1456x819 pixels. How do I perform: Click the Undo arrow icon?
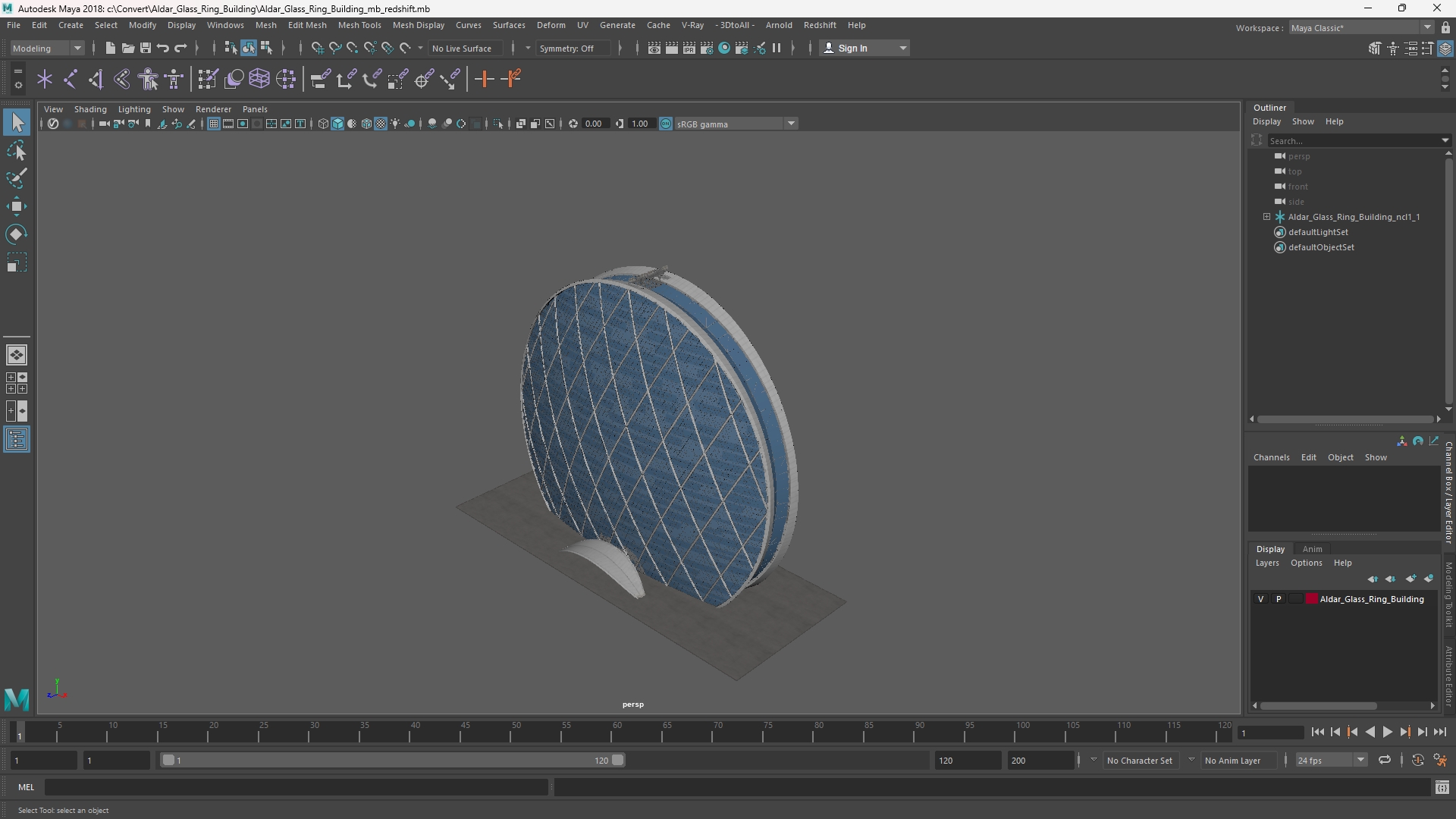163,48
